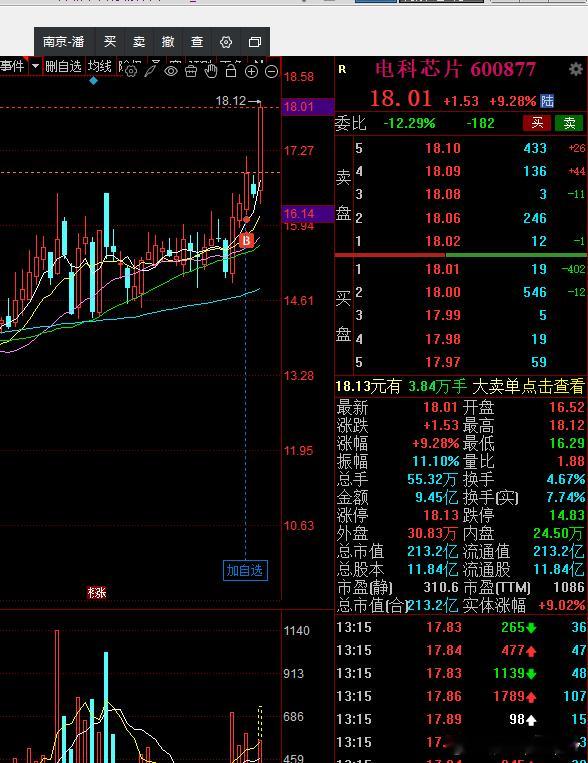Click the 卖 button in the trade toolbar

point(139,42)
